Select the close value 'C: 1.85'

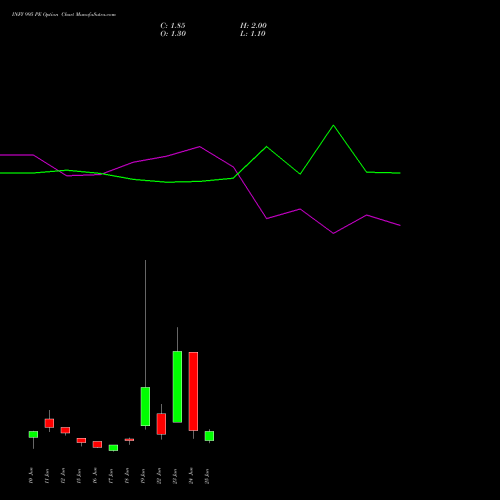173,26
